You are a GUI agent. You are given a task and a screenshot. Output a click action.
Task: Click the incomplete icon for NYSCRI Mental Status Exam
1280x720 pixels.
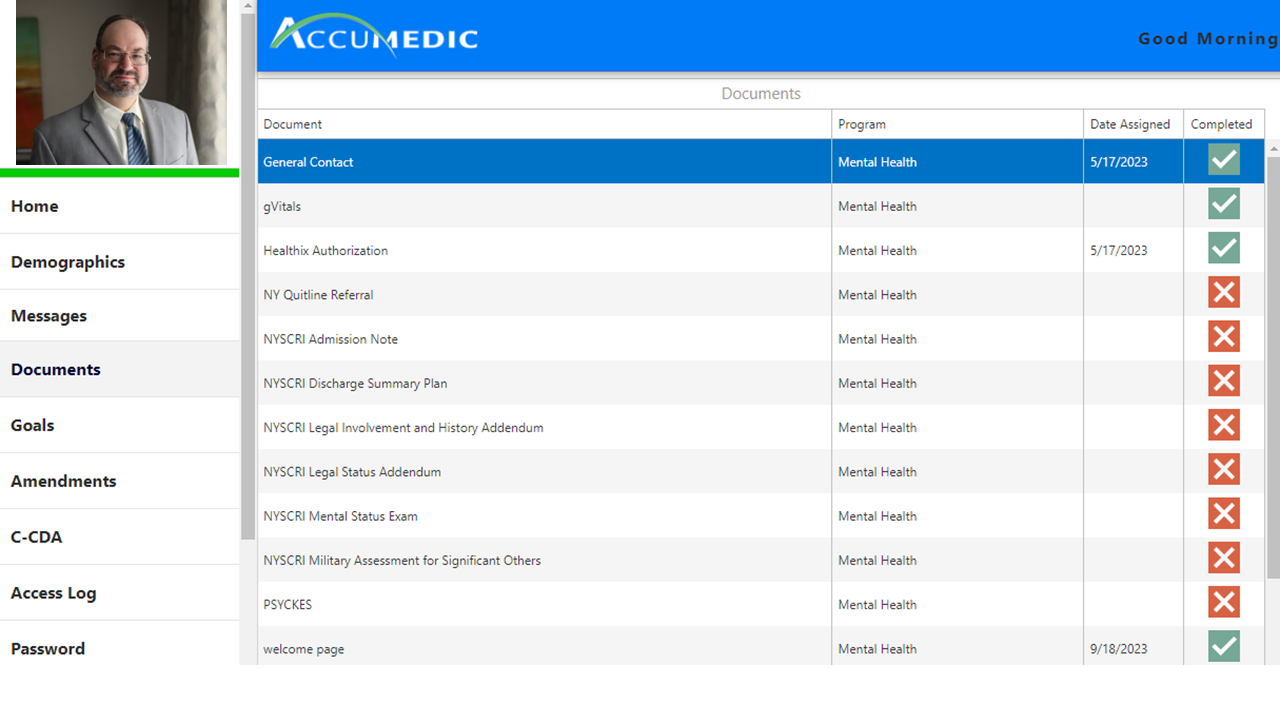point(1223,513)
